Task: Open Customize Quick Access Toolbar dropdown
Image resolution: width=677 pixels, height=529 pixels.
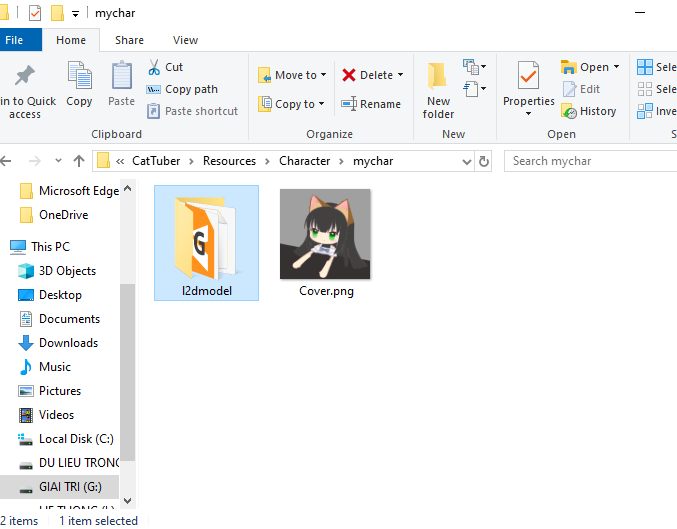Action: pos(75,14)
